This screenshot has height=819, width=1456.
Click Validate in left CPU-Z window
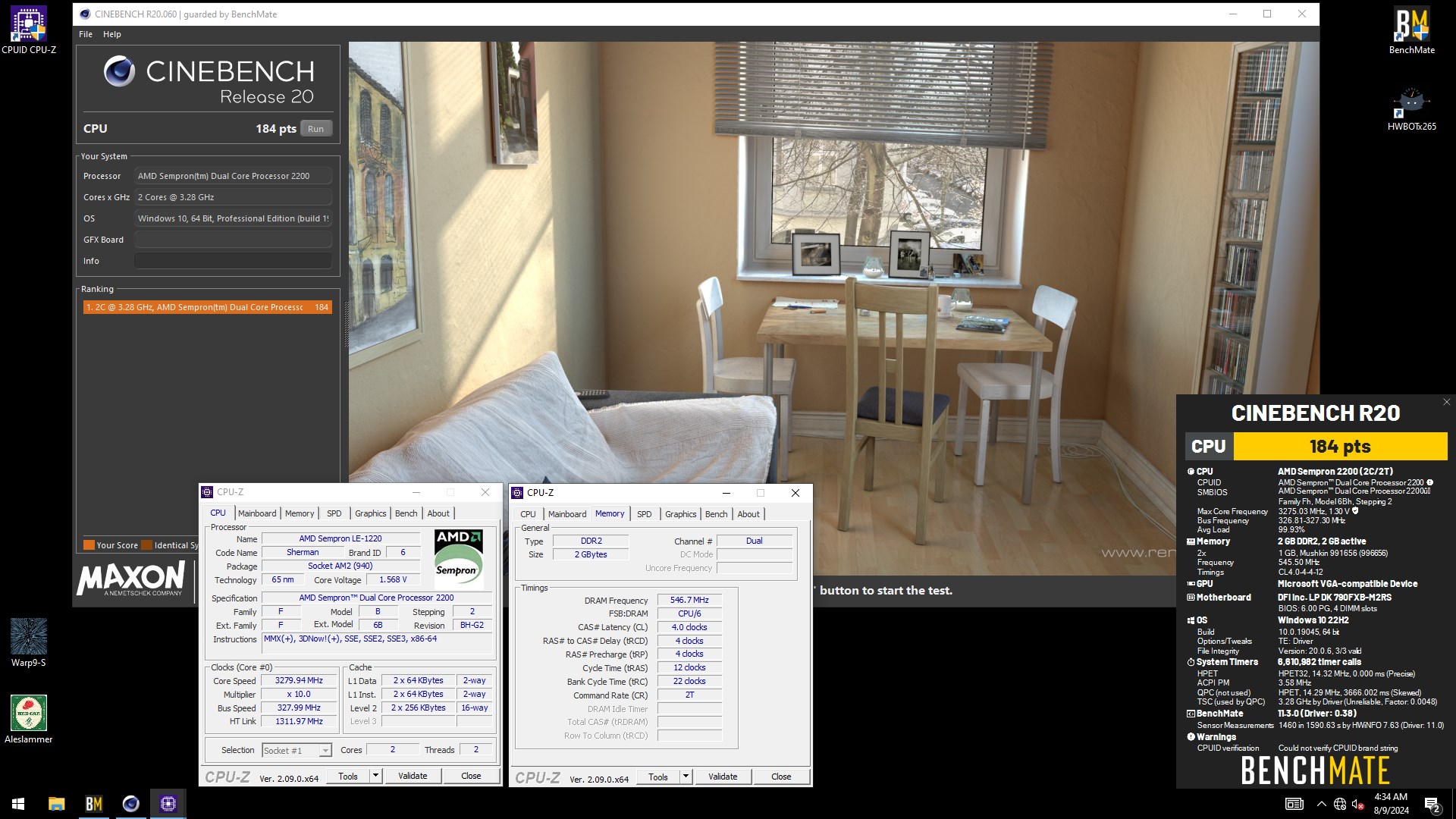click(413, 776)
